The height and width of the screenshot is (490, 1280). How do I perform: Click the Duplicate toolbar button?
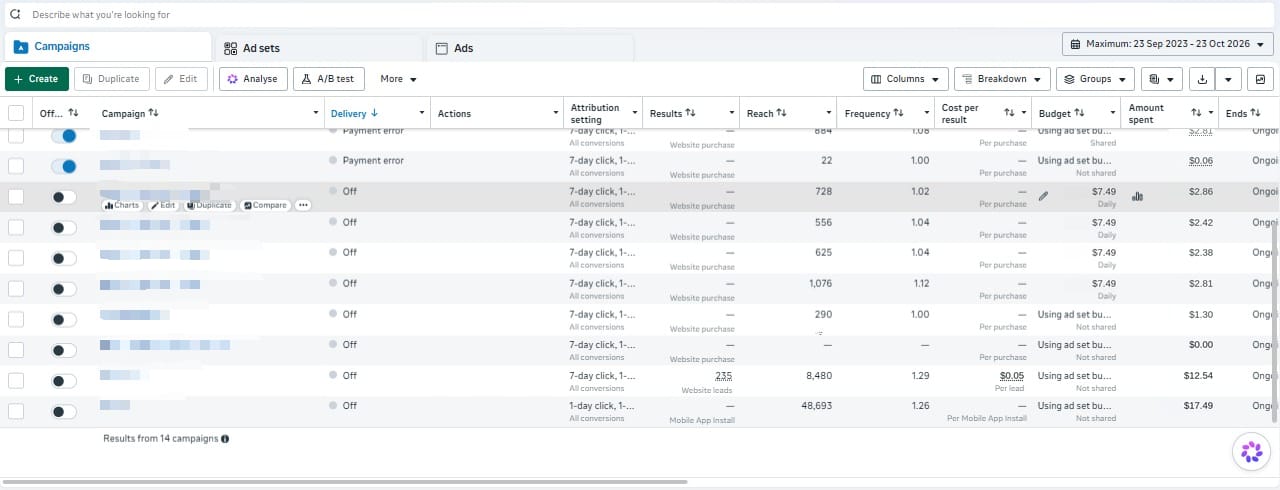tap(111, 79)
